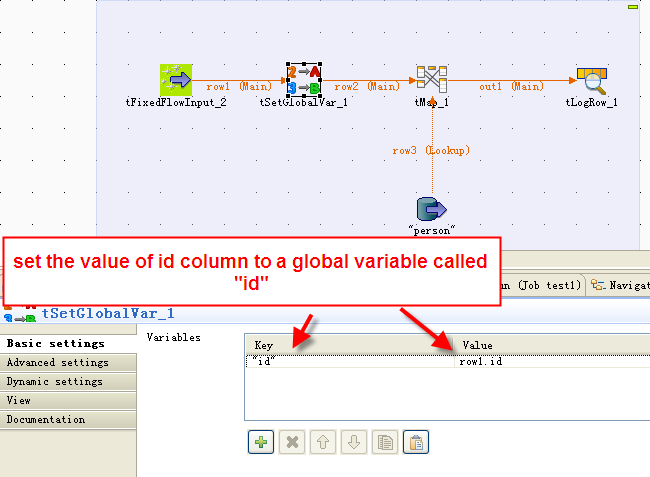The image size is (650, 477).
Task: Open the Basic settings tab
Action: (x=68, y=344)
